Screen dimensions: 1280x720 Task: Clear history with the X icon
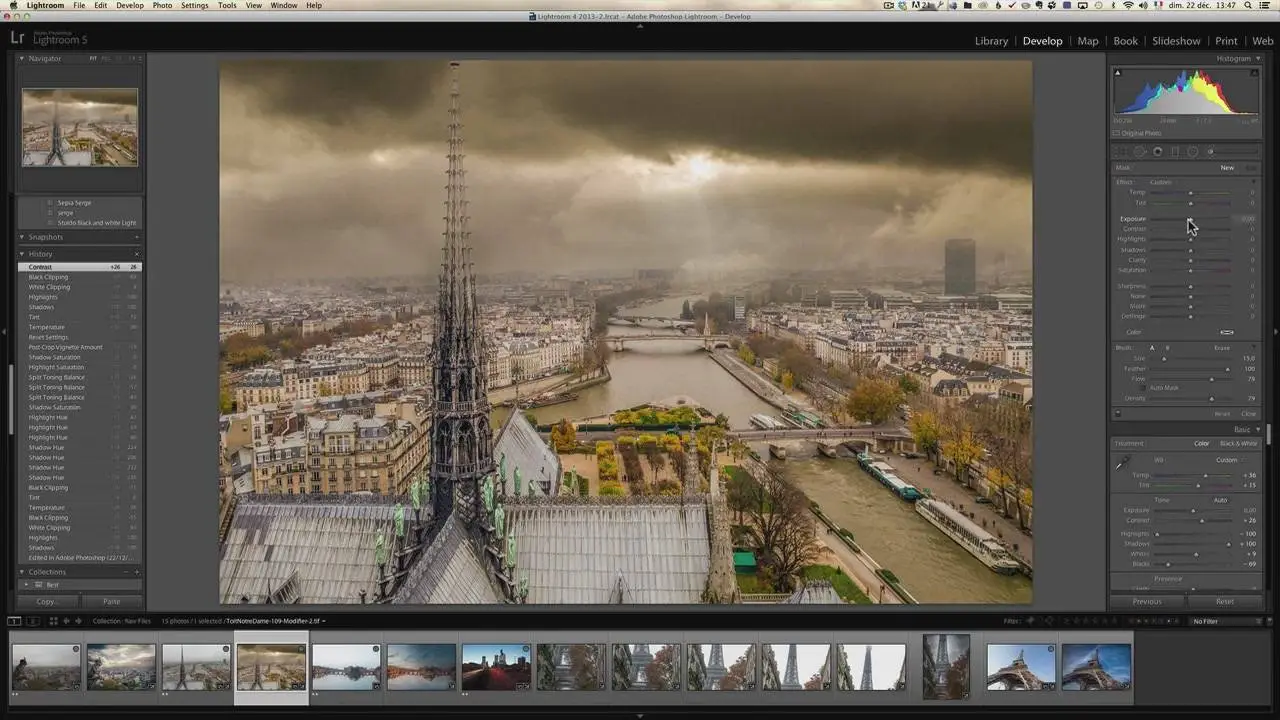[x=137, y=254]
